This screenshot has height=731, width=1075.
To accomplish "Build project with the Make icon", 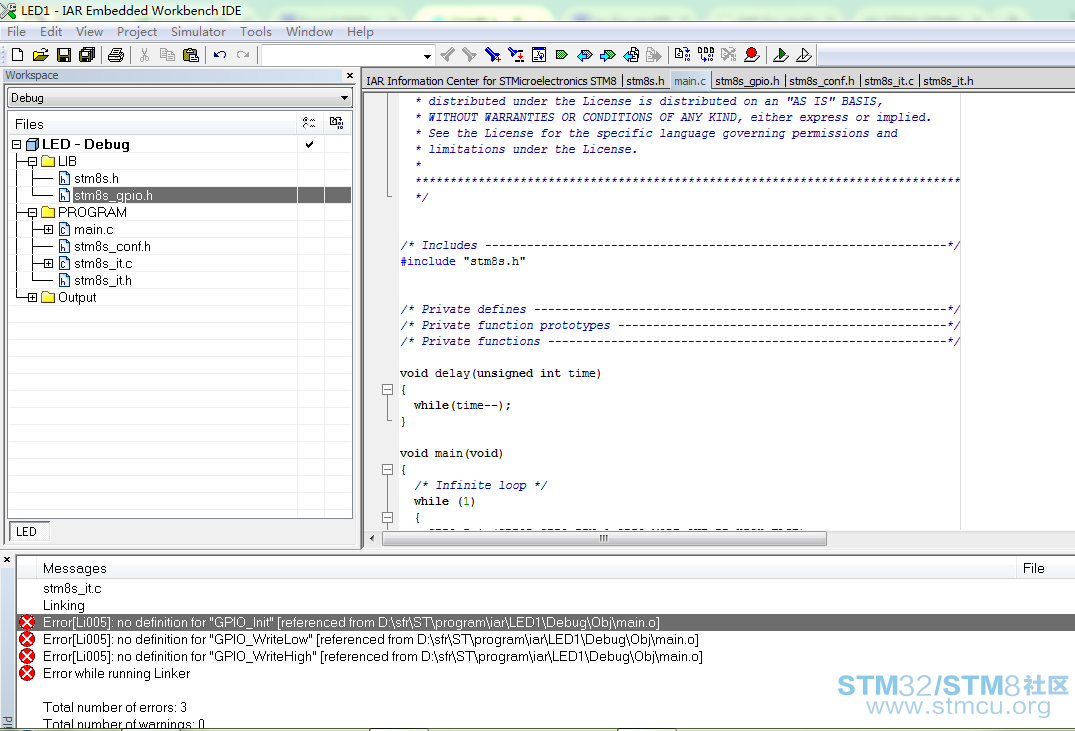I will (705, 55).
